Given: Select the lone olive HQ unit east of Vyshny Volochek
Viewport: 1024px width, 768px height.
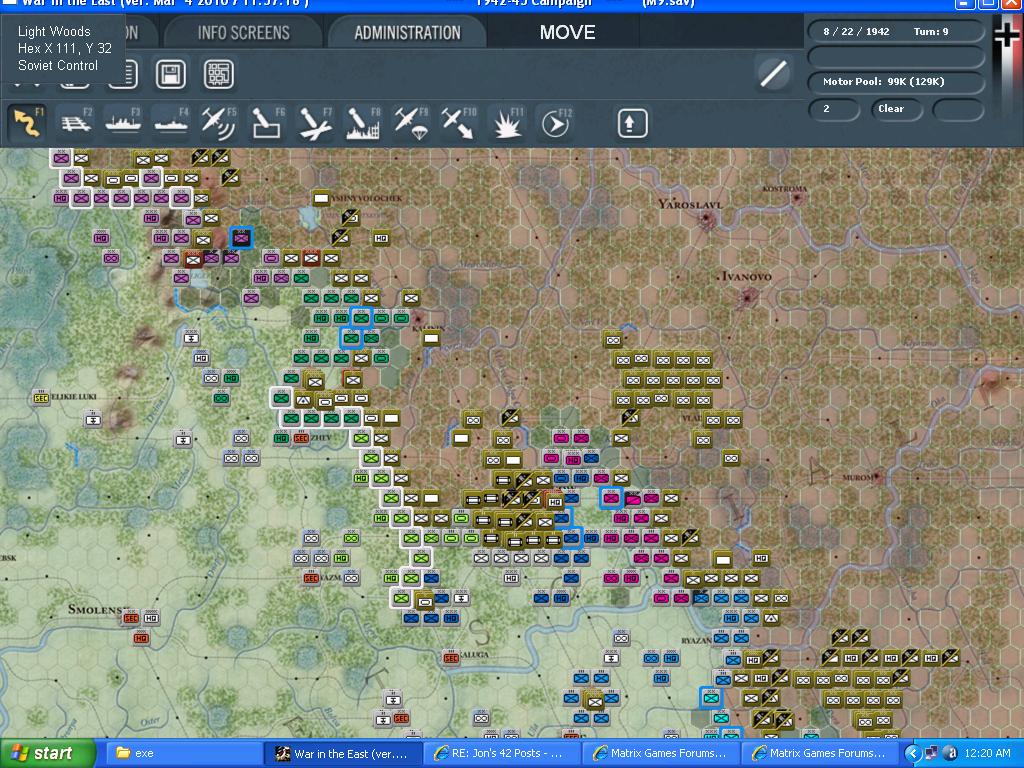Looking at the screenshot, I should (381, 238).
